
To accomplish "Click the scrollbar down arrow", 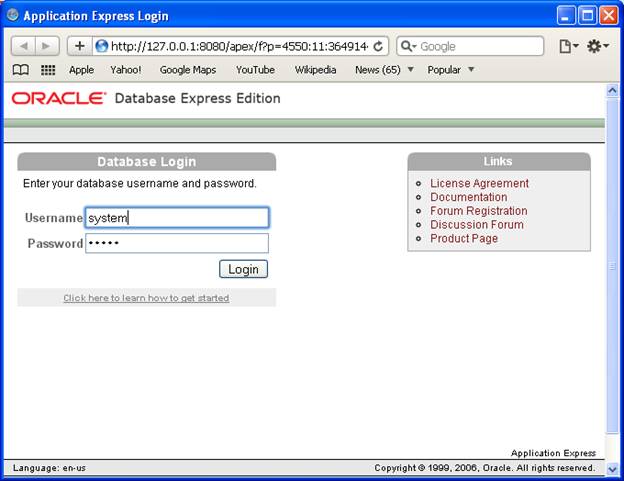I will click(x=612, y=469).
